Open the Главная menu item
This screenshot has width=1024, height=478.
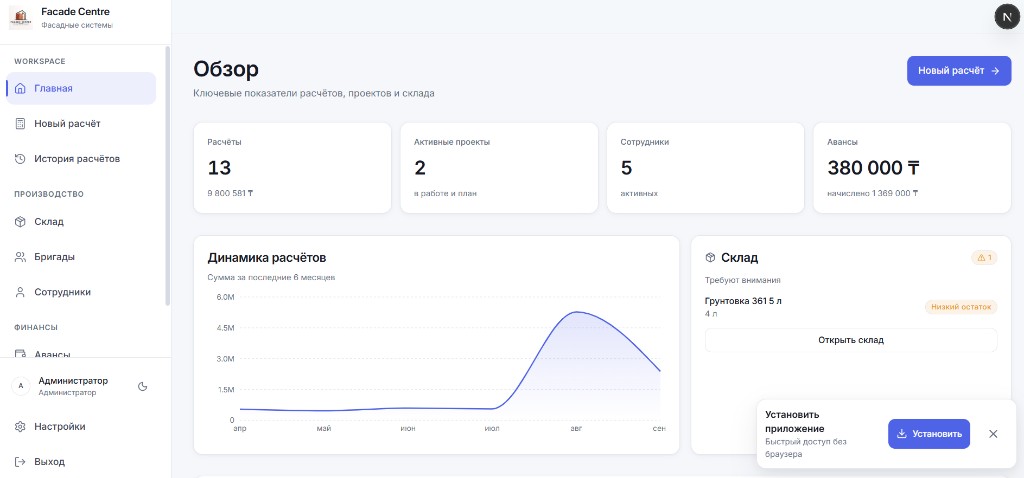coord(81,88)
